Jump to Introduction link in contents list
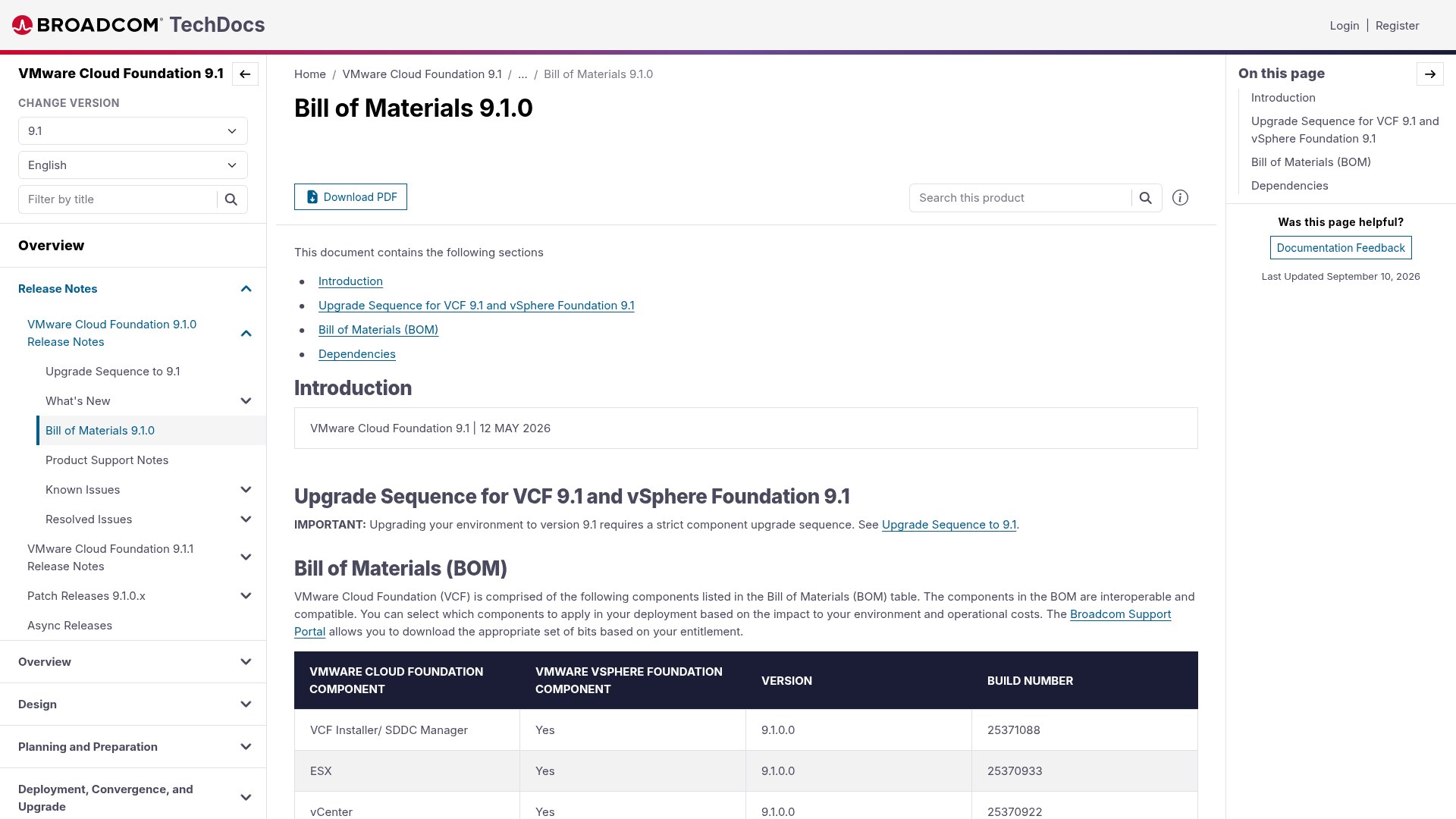 350,281
